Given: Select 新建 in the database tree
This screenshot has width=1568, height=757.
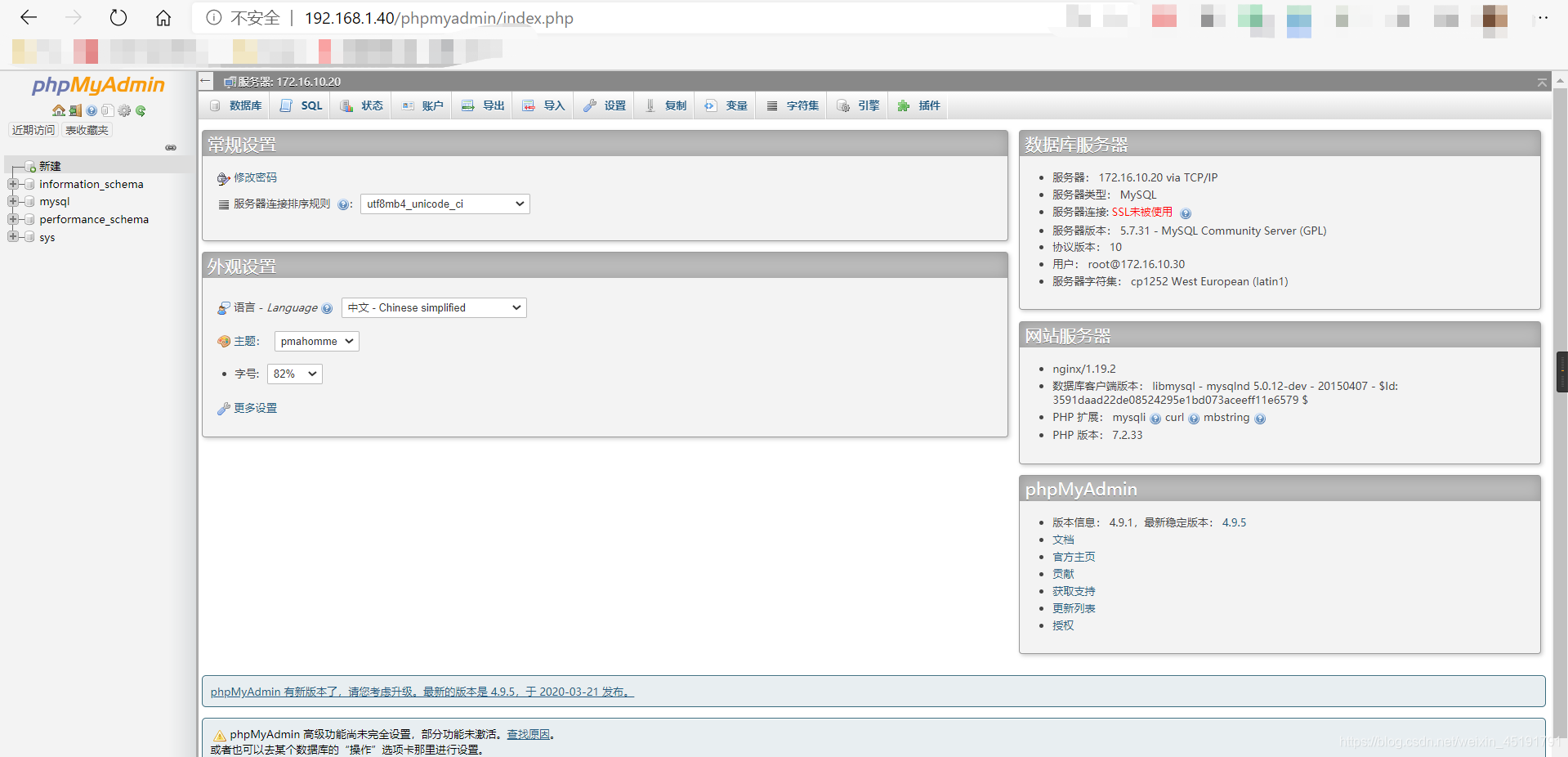Looking at the screenshot, I should [50, 166].
